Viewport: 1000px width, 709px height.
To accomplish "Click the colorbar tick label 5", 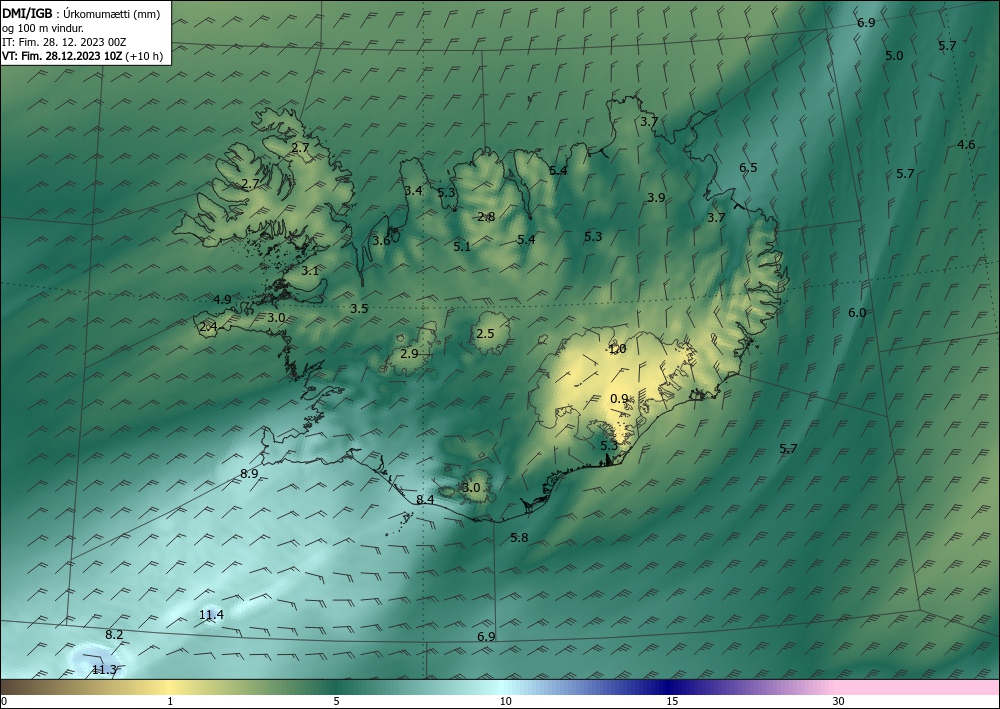I will click(336, 702).
